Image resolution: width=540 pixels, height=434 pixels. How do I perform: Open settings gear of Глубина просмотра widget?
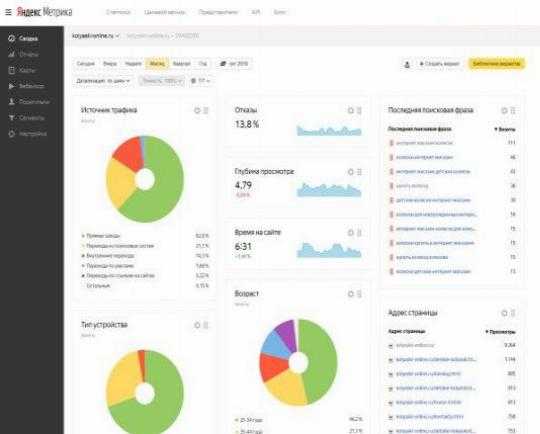pos(351,172)
